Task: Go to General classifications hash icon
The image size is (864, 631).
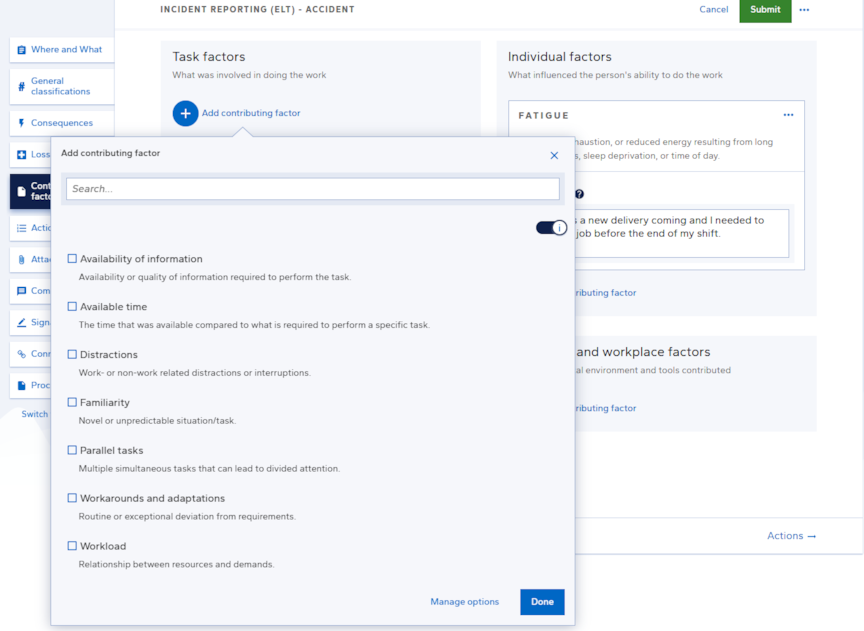Action: (22, 87)
